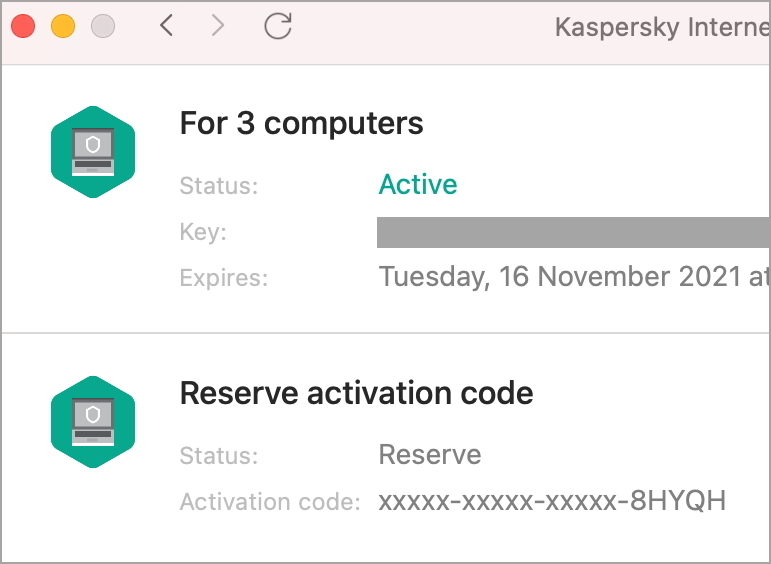Screen dimensions: 771x564
Task: Click the expiry date Tuesday, 16 November 2021
Action: (x=560, y=277)
